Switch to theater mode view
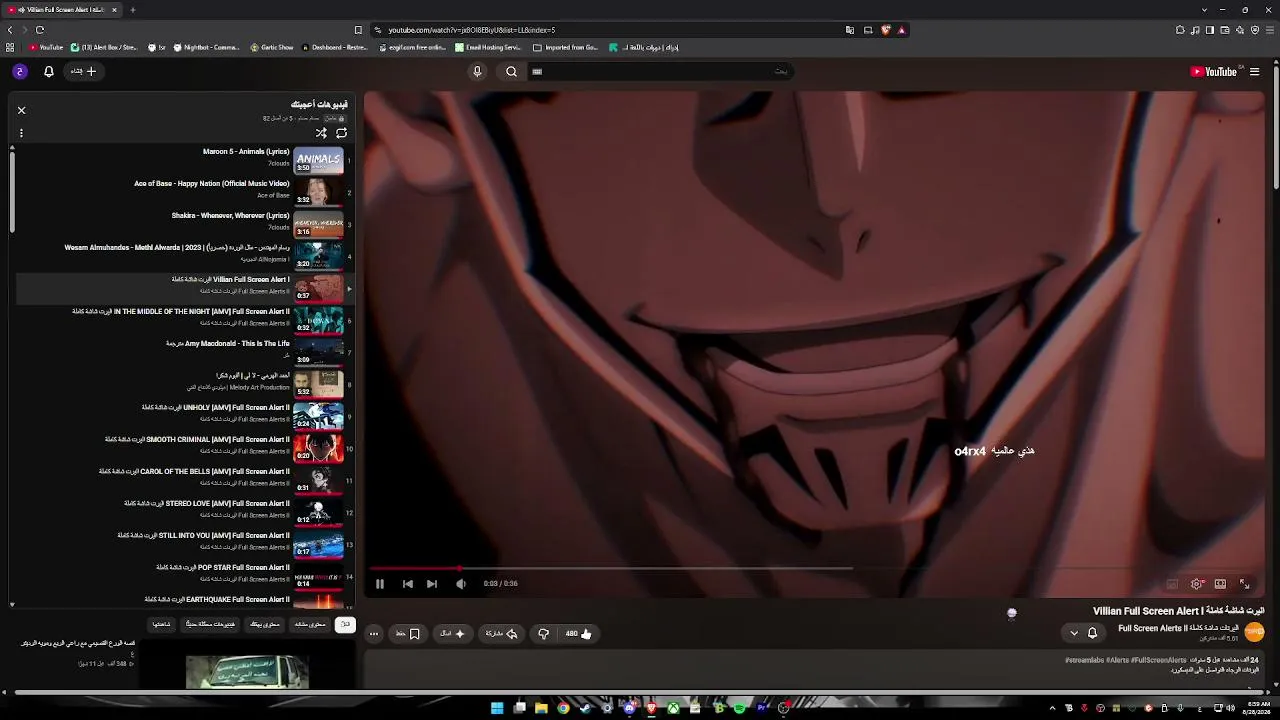 coord(1221,584)
